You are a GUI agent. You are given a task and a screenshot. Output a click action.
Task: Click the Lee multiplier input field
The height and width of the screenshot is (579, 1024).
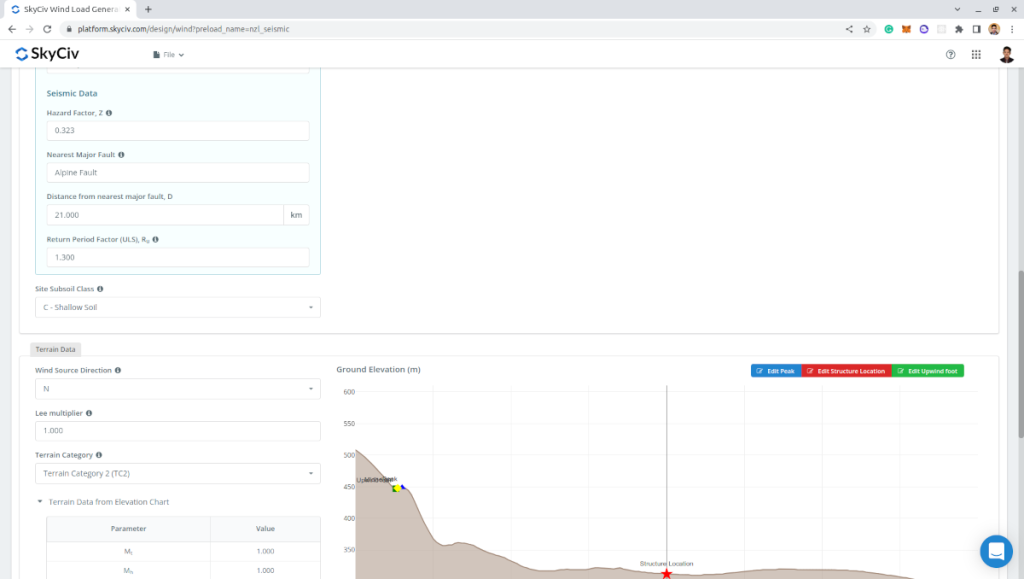point(177,432)
